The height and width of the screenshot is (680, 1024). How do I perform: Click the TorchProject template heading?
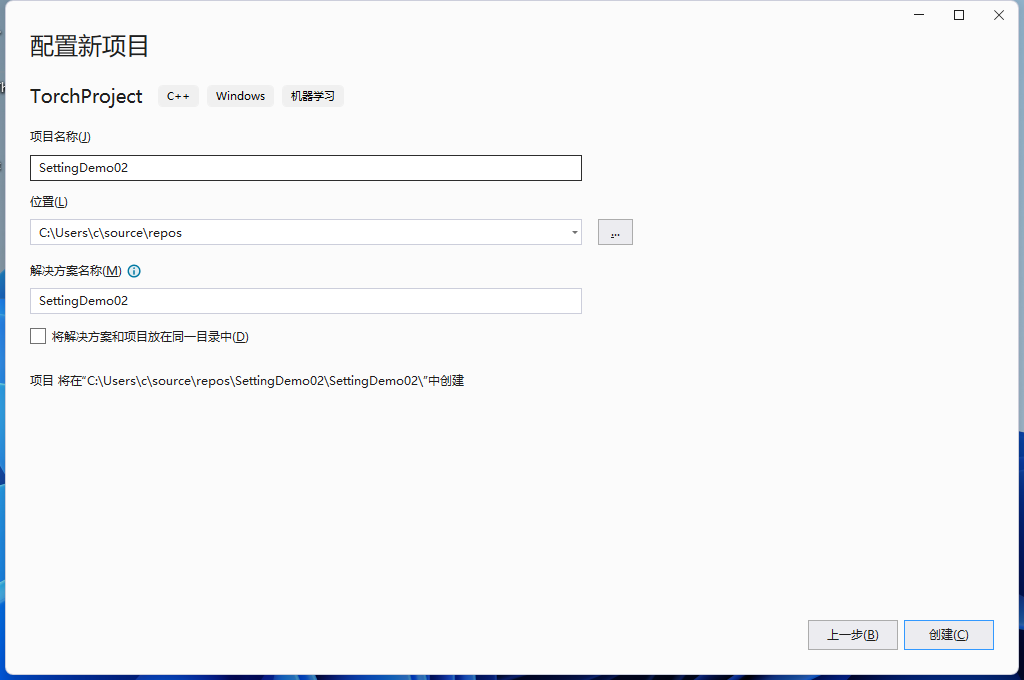point(86,96)
